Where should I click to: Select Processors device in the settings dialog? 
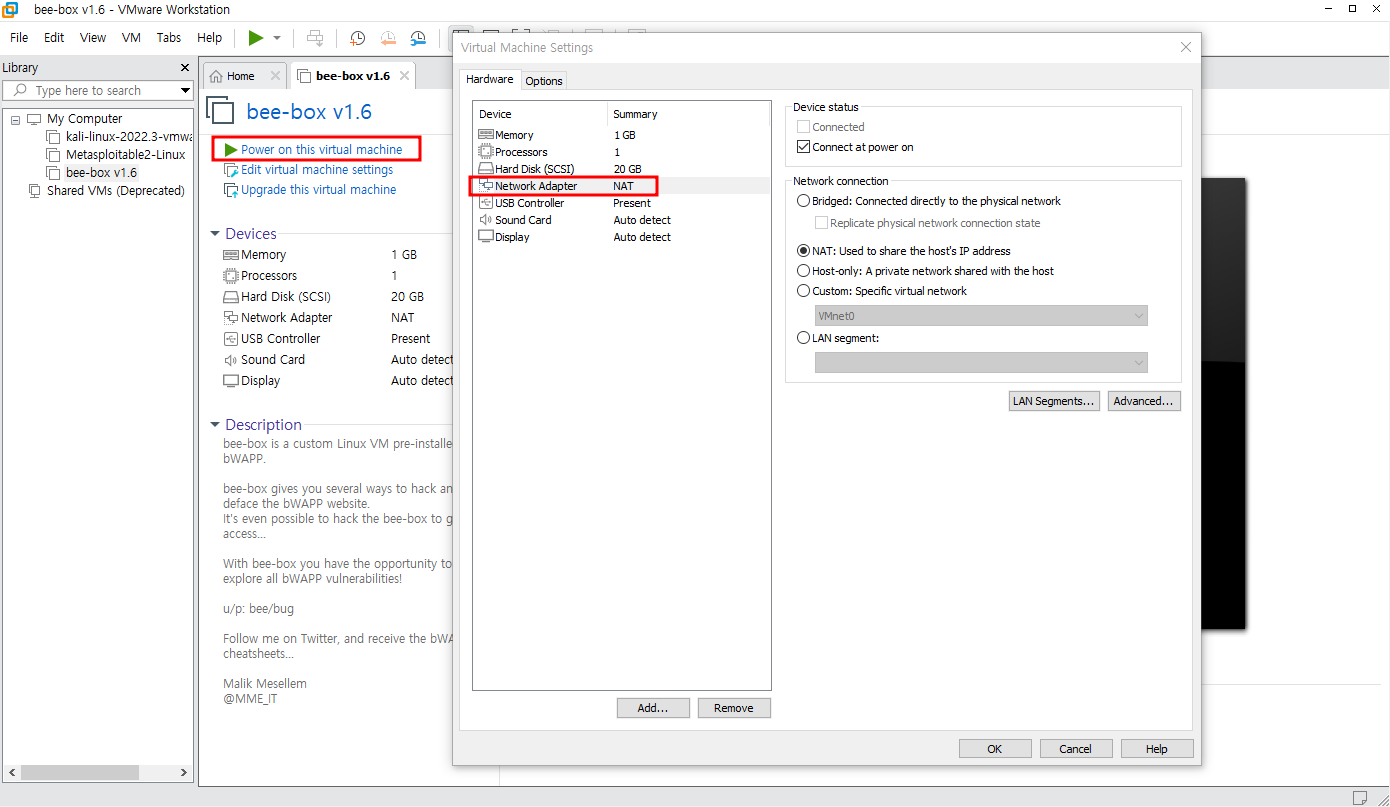click(x=621, y=152)
